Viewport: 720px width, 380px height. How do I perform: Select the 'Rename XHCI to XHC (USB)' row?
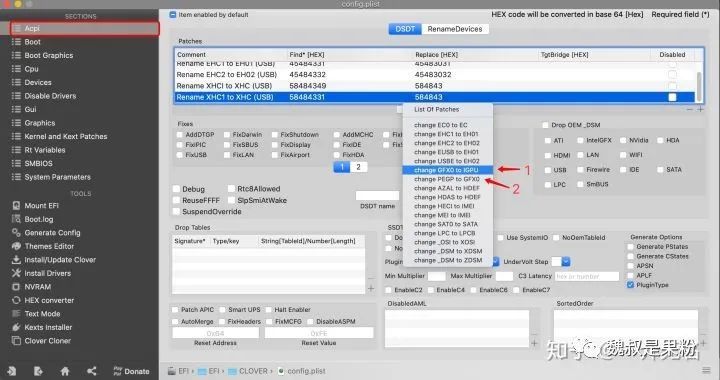pos(434,86)
